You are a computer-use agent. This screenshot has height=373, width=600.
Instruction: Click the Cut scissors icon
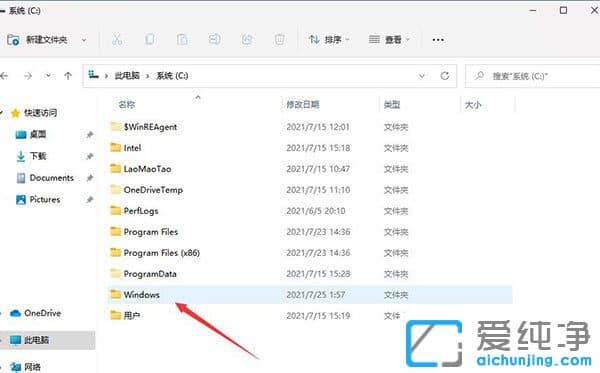(x=117, y=39)
